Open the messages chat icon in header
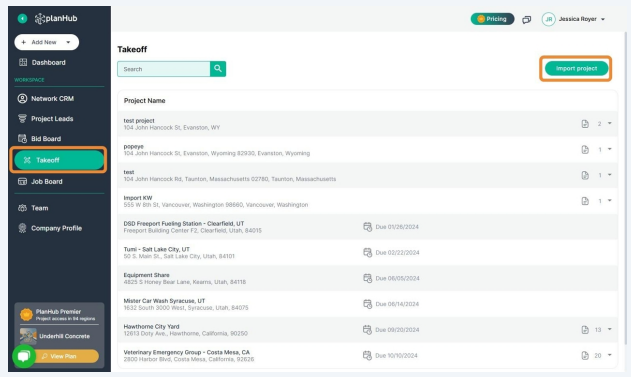The image size is (631, 377). pyautogui.click(x=526, y=19)
